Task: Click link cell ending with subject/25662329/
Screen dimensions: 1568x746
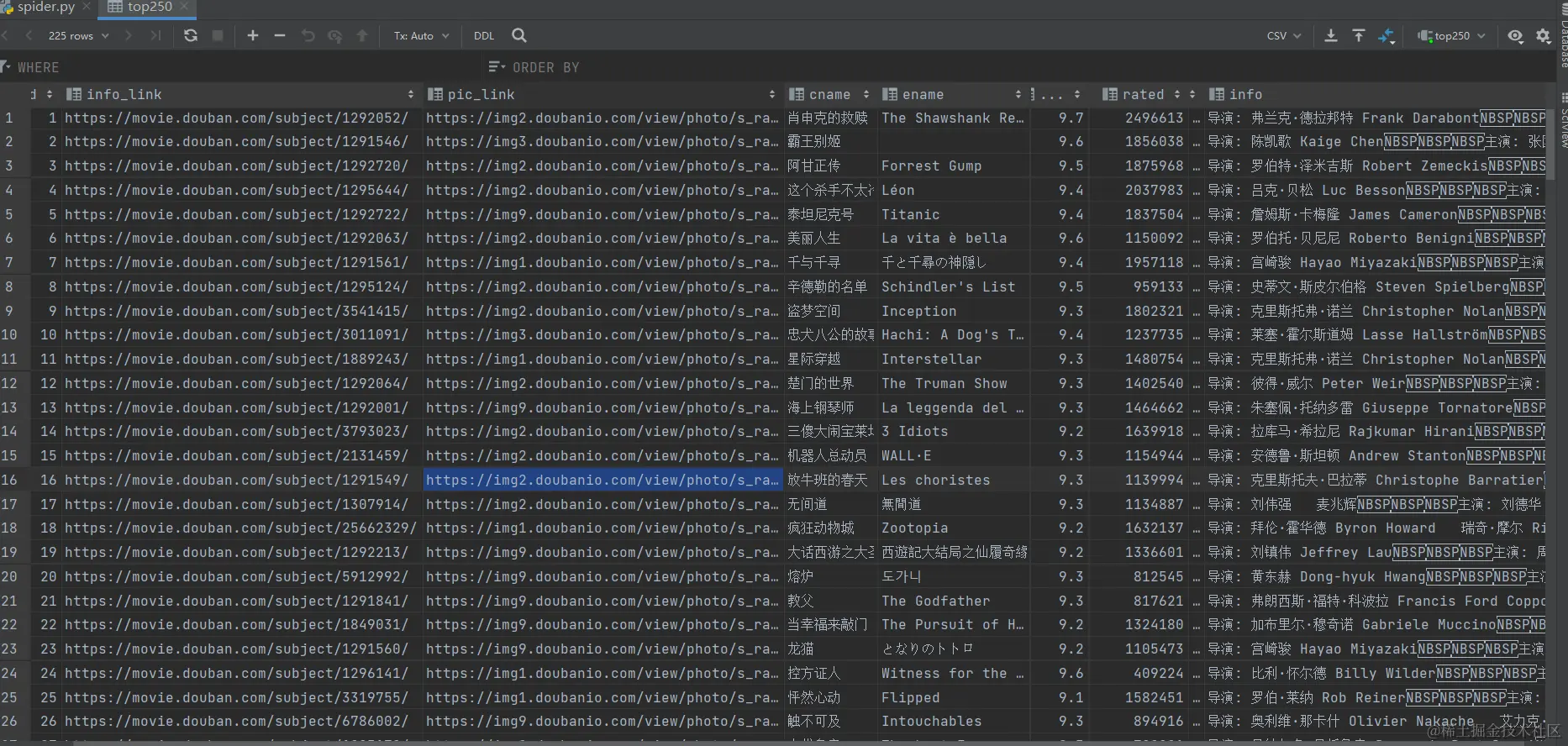Action: pos(241,528)
